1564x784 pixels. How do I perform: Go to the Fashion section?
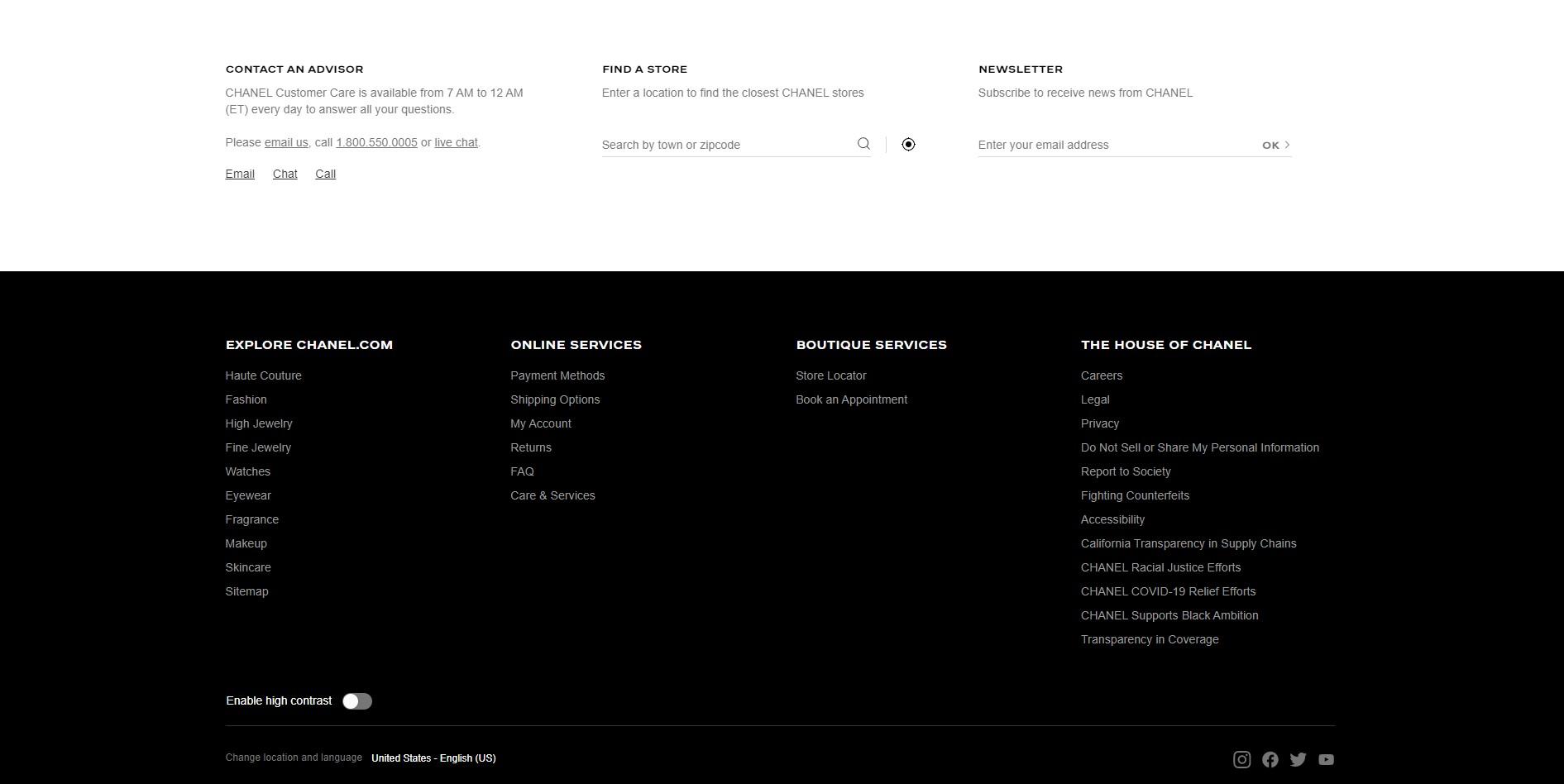[x=246, y=399]
